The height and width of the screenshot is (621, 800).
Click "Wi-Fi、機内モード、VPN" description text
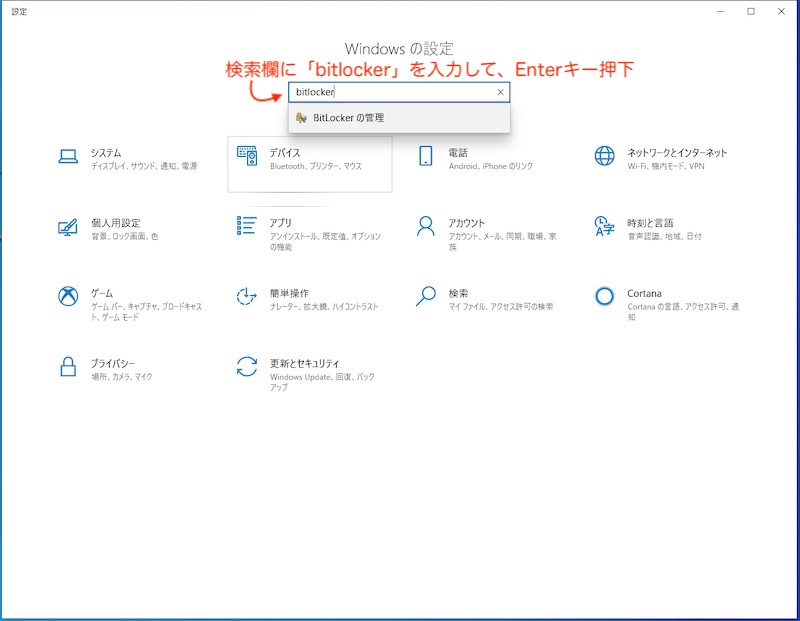(666, 166)
